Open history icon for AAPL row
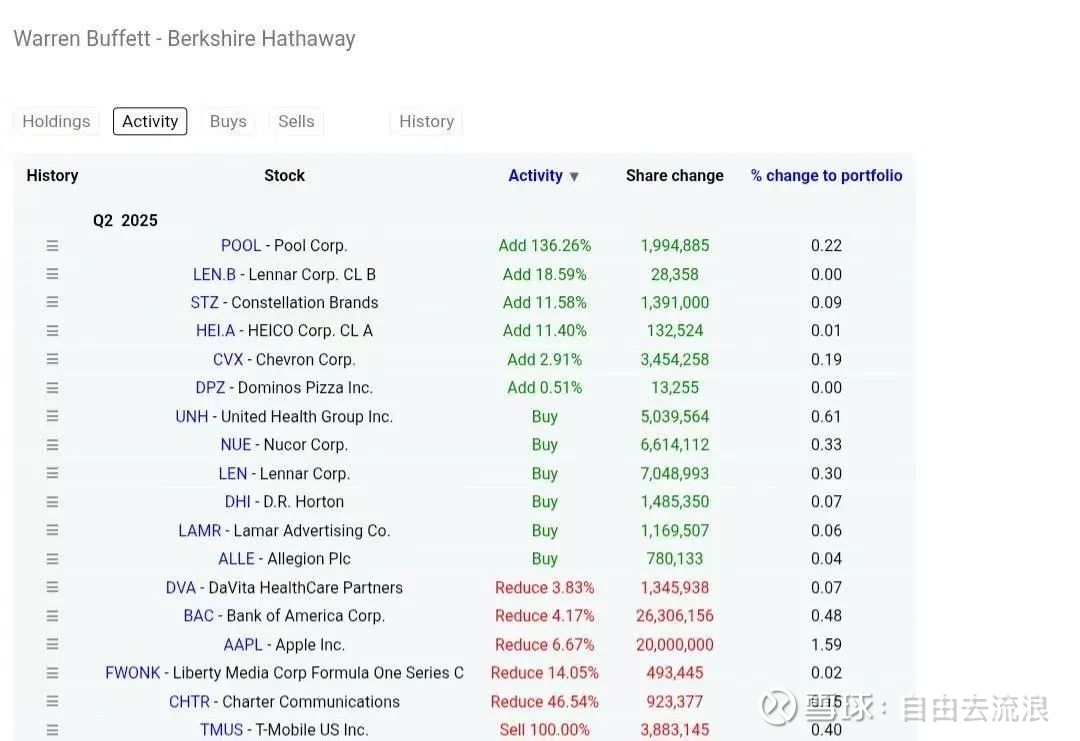Screen dimensions: 1080x741 point(52,645)
